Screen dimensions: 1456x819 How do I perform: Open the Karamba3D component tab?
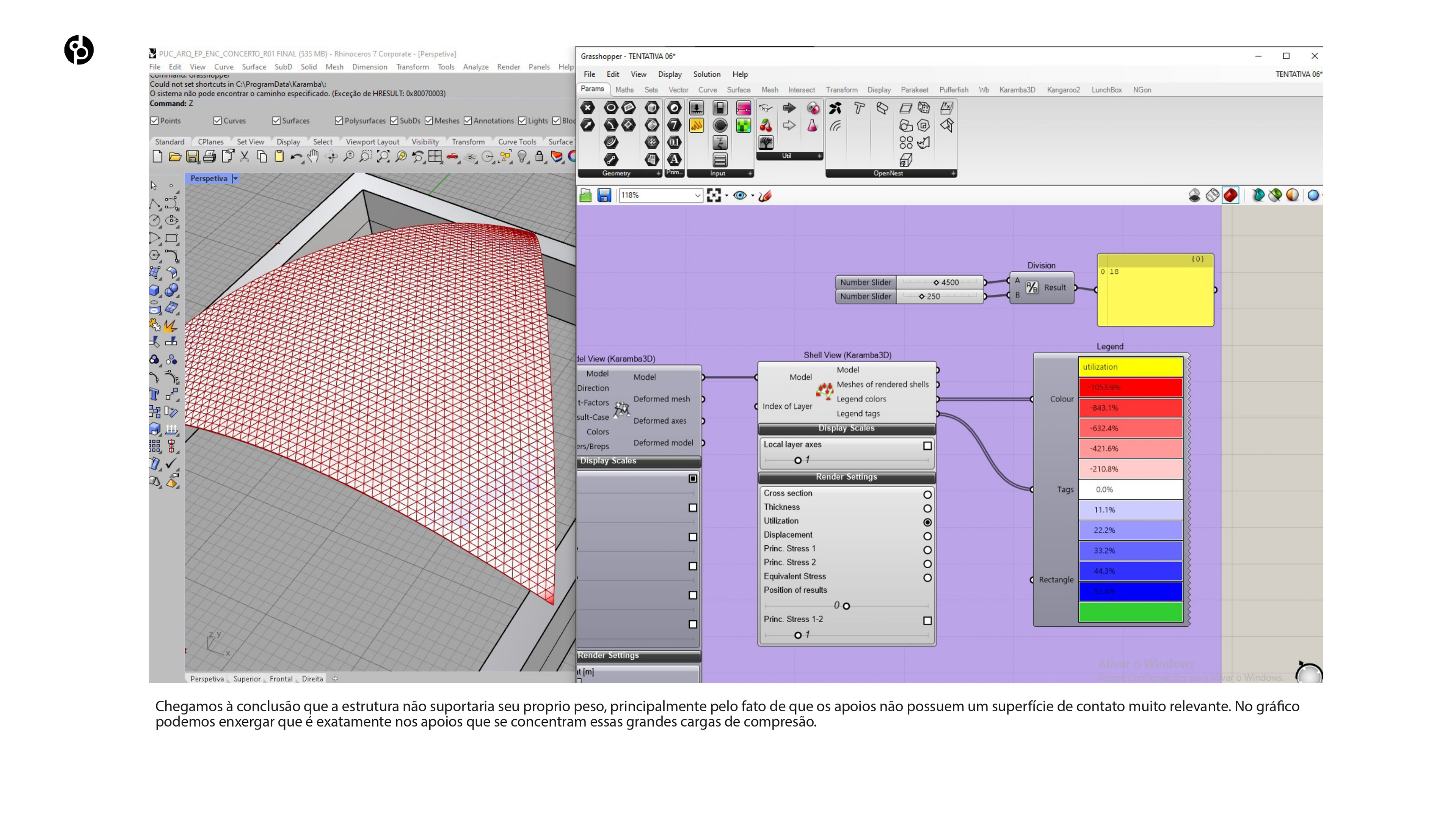click(x=1017, y=90)
